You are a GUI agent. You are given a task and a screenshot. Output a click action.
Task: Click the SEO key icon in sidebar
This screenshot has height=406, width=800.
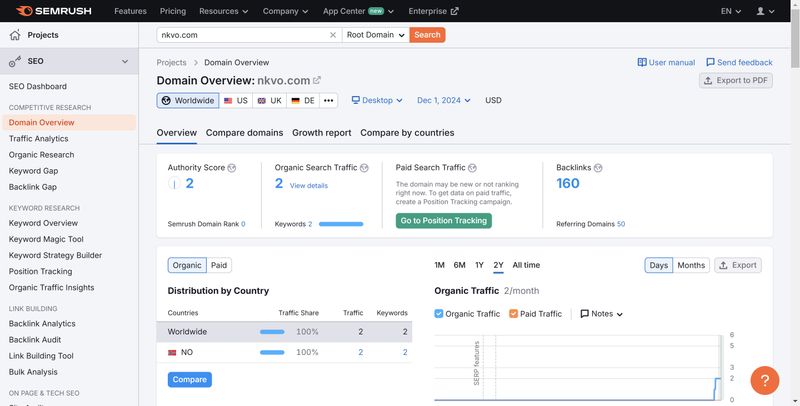(15, 61)
